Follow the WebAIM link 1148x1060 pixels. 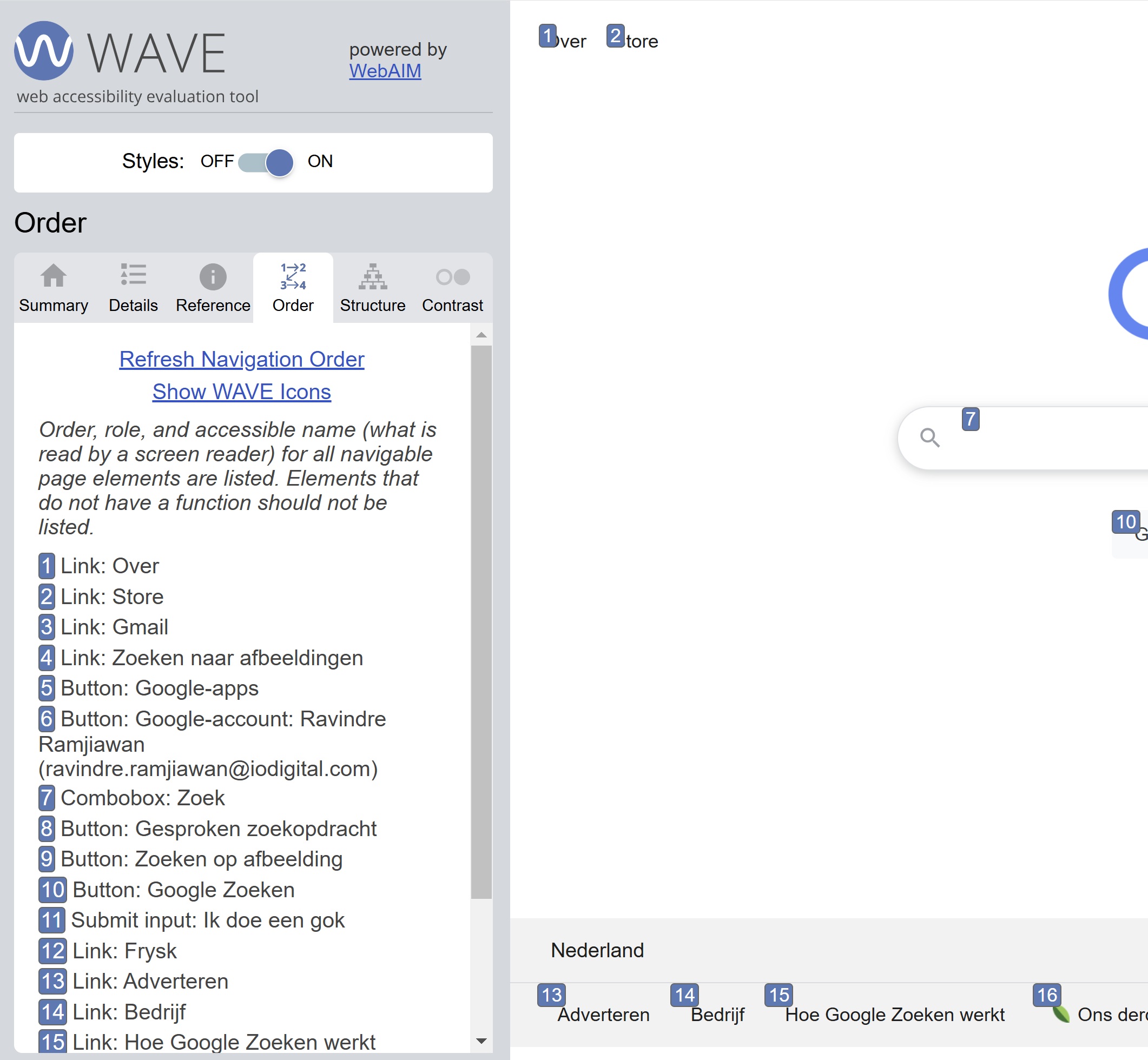[x=385, y=71]
